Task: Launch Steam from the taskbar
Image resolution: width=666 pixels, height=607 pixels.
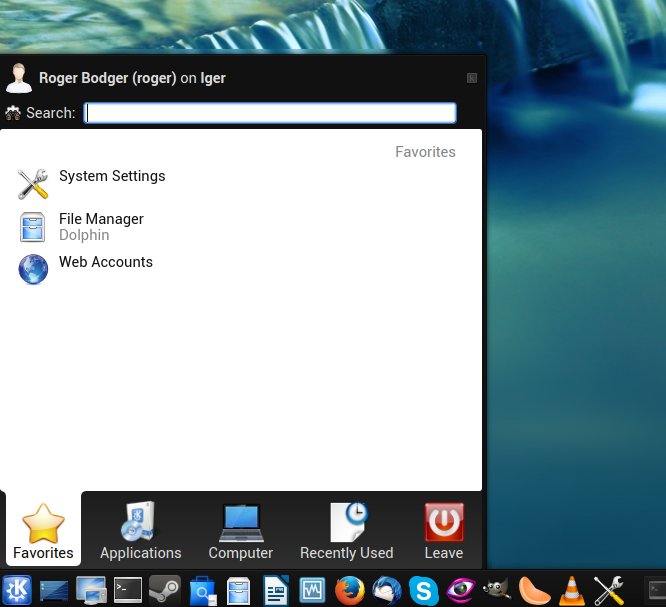Action: tap(165, 590)
